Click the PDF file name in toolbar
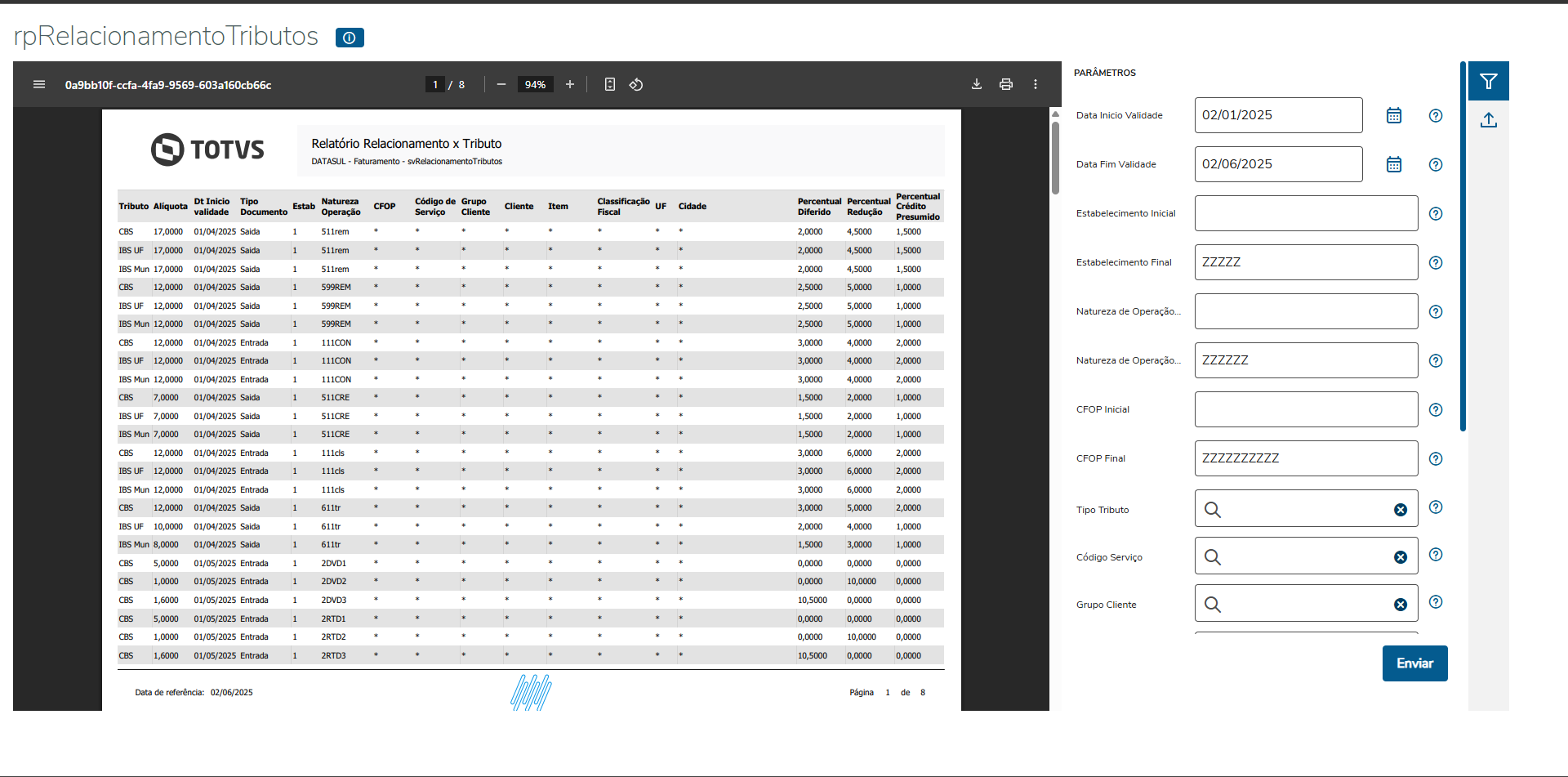Screen dimensions: 1568x777 click(x=168, y=85)
